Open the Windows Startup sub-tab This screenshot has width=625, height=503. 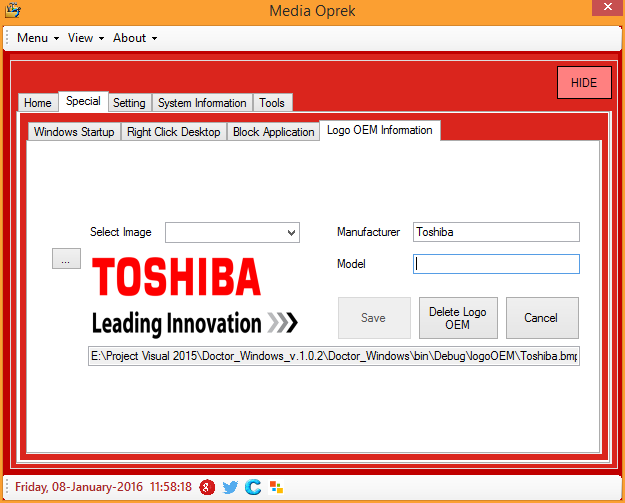coord(74,132)
